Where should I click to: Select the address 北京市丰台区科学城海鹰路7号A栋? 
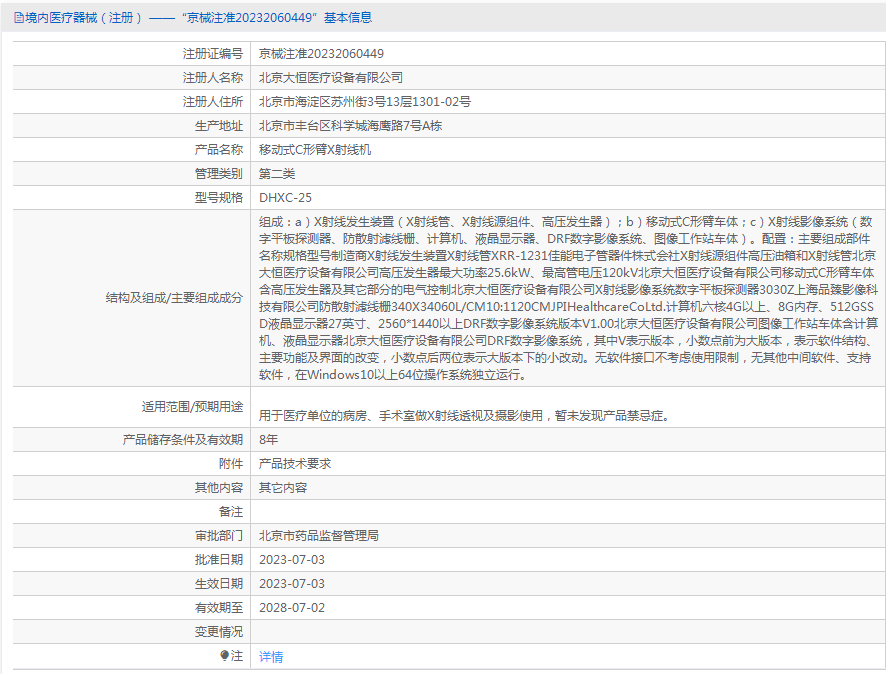pos(350,126)
